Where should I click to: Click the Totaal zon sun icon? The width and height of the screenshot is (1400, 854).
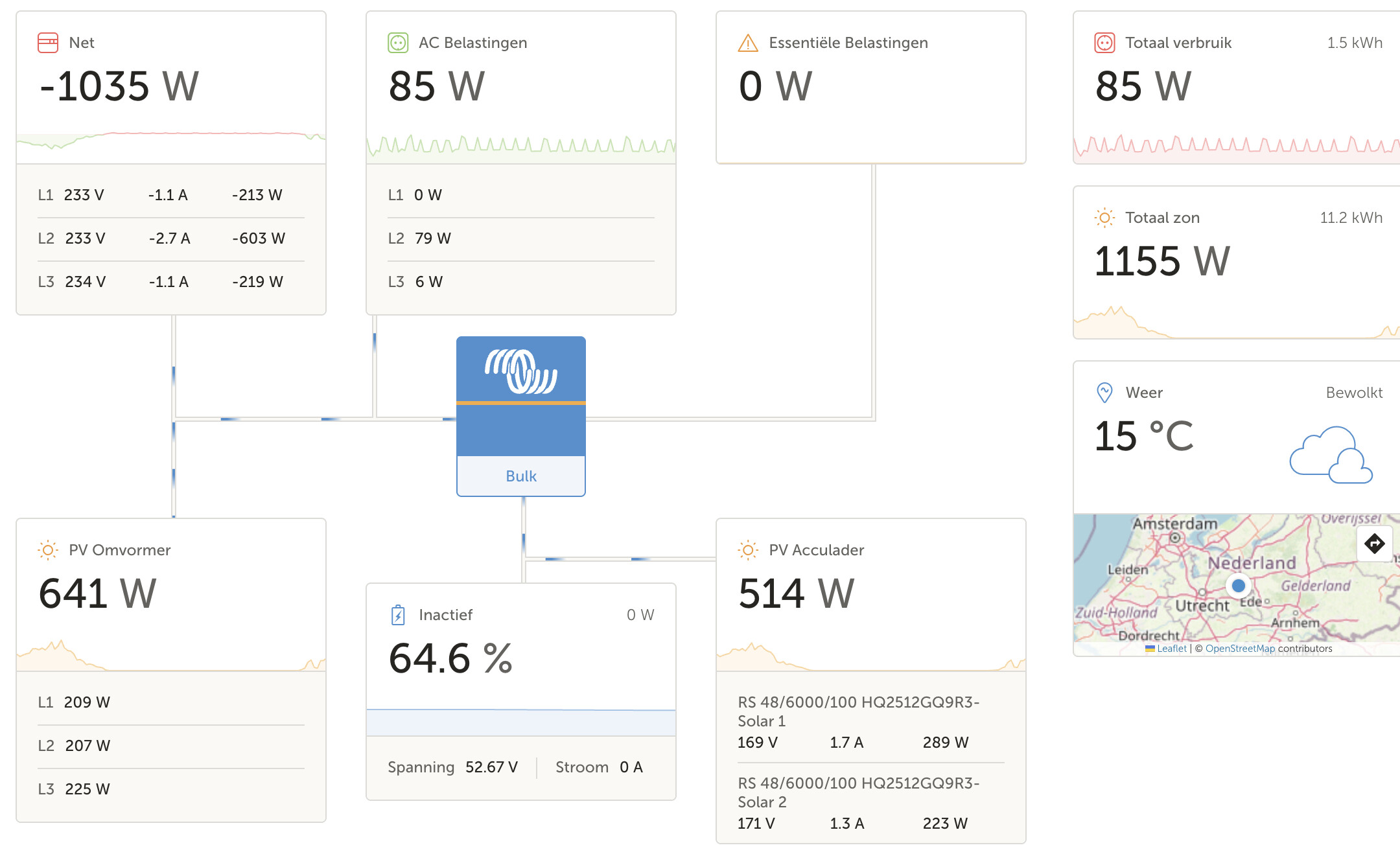point(1104,218)
